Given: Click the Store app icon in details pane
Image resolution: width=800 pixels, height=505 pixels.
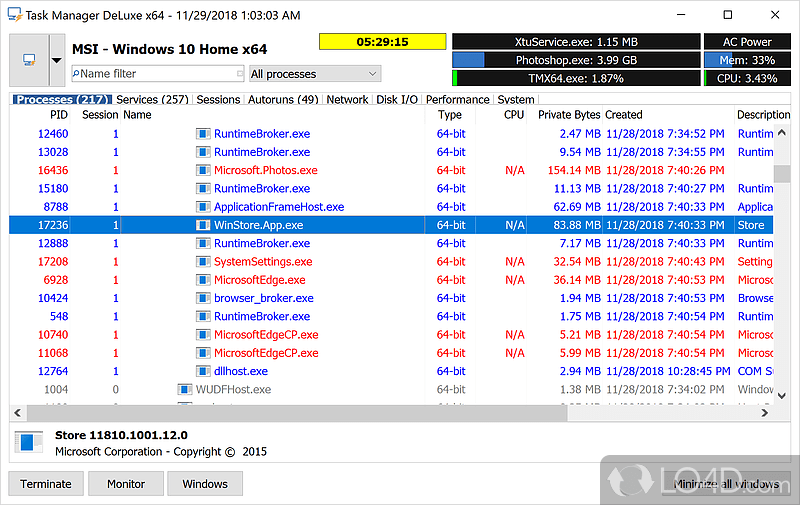Looking at the screenshot, I should click(x=29, y=442).
